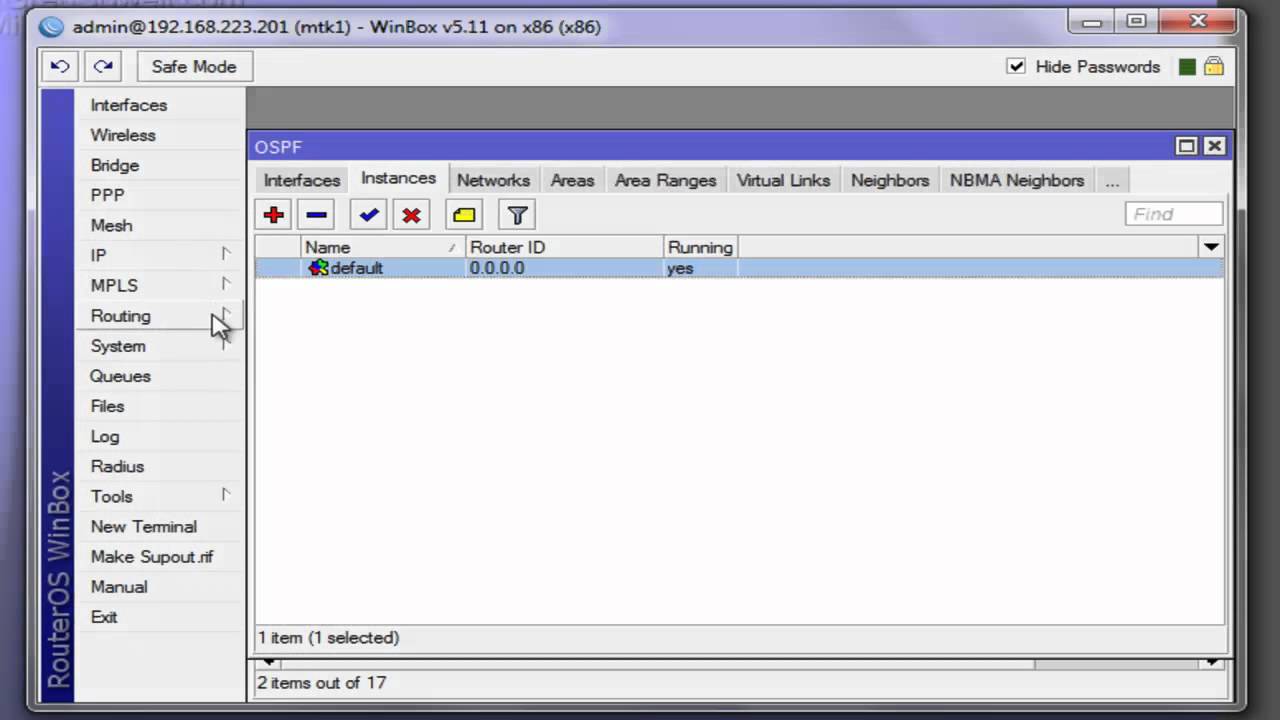The height and width of the screenshot is (720, 1280).
Task: Click the horizontal scrollbar below OSPF window
Action: 740,662
